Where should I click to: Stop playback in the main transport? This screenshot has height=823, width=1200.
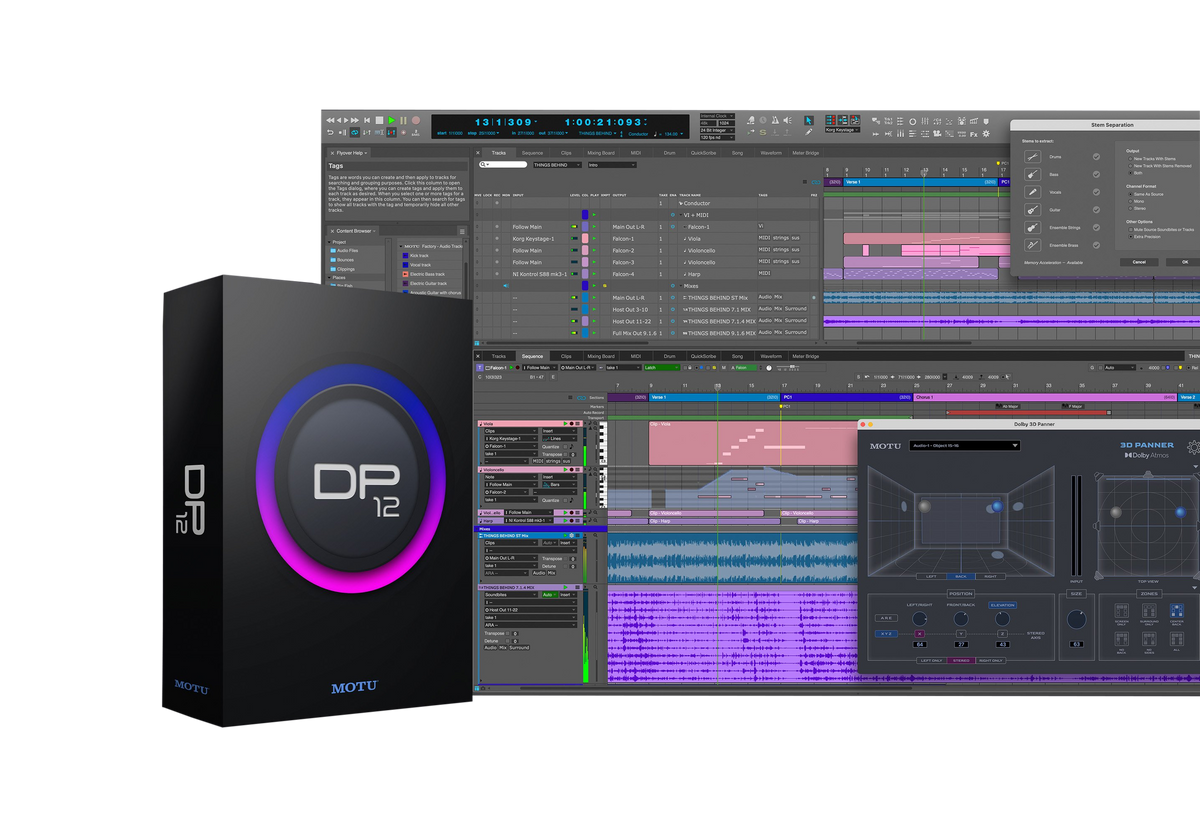pyautogui.click(x=380, y=120)
